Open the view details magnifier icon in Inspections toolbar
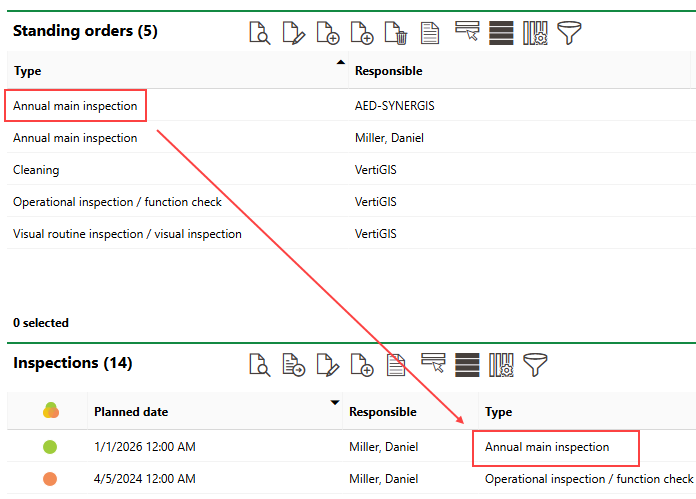Screen dimensions: 696x499 (x=260, y=365)
